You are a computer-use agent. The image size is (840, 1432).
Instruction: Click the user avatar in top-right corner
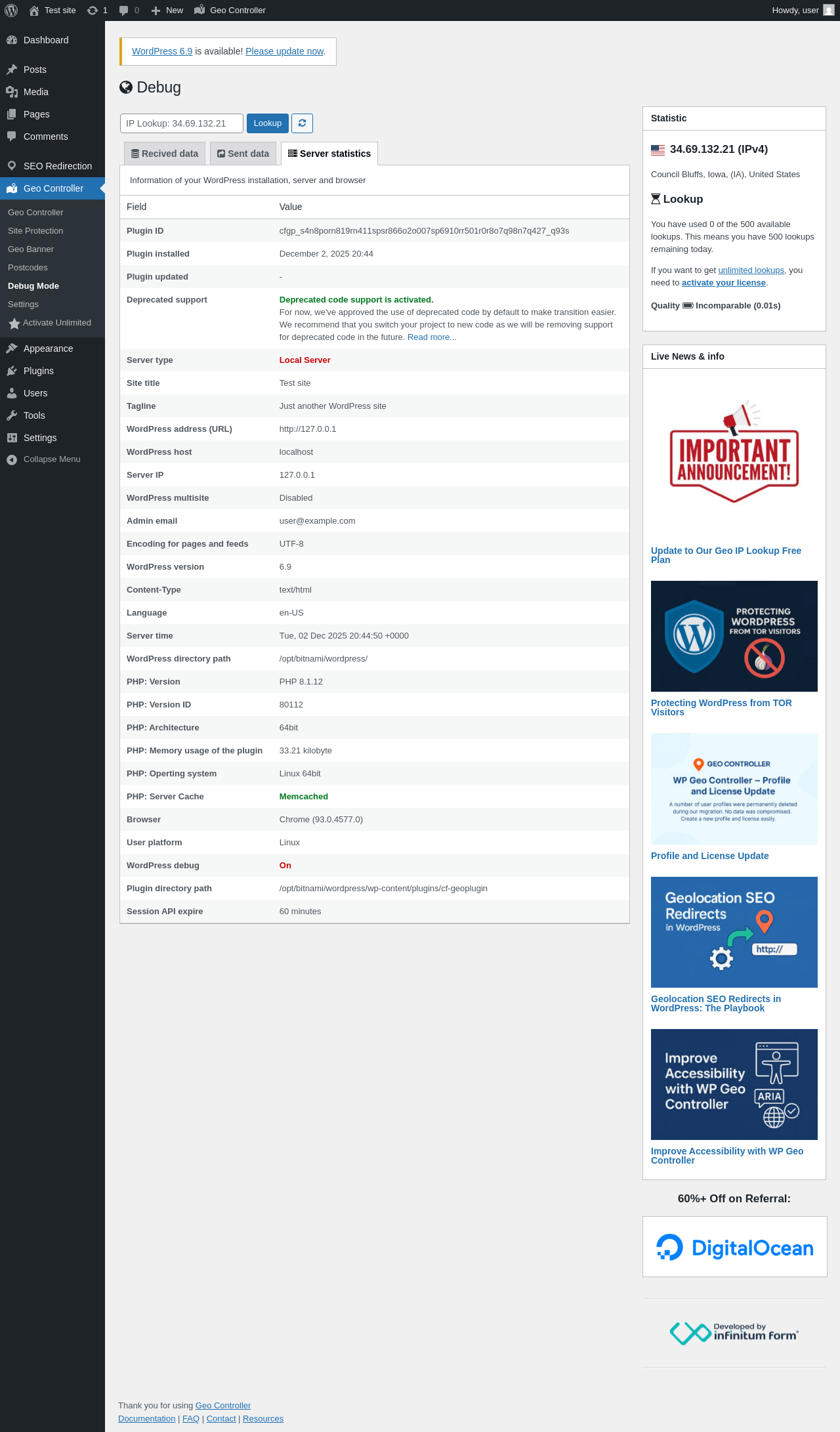[828, 11]
